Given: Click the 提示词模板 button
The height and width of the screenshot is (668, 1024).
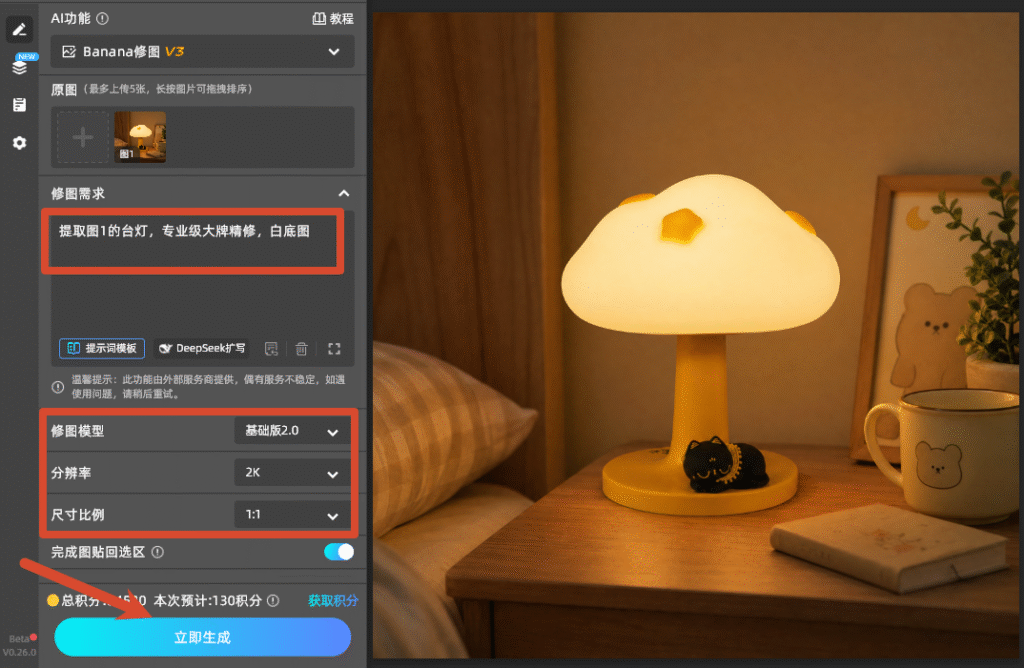Looking at the screenshot, I should click(102, 349).
